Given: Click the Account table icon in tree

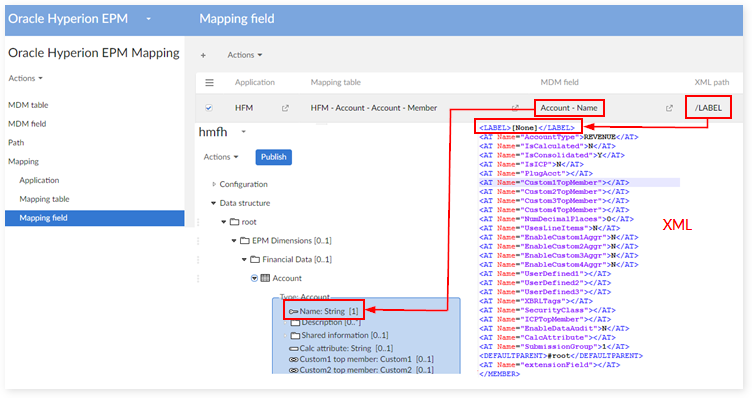Looking at the screenshot, I should (265, 278).
